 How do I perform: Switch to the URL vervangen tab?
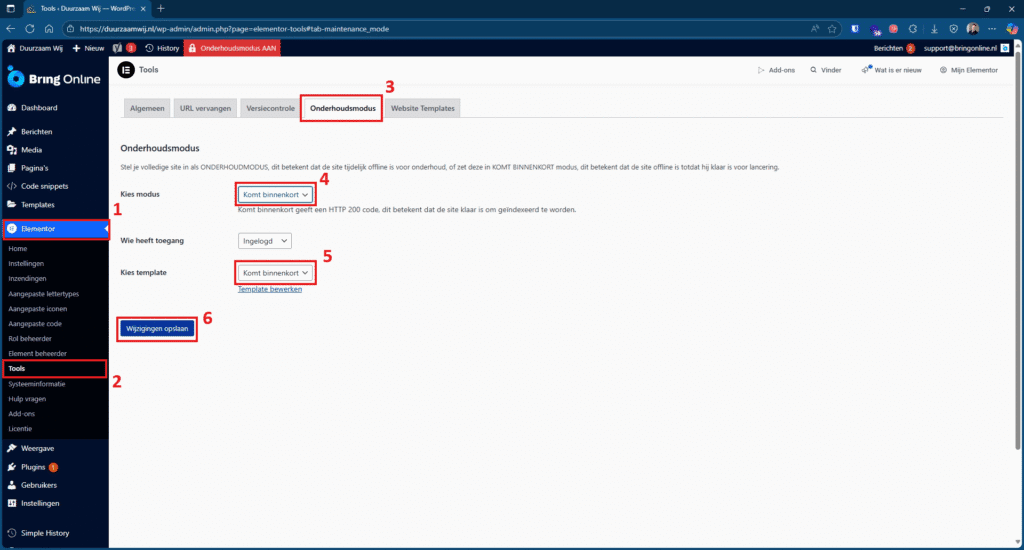tap(207, 108)
